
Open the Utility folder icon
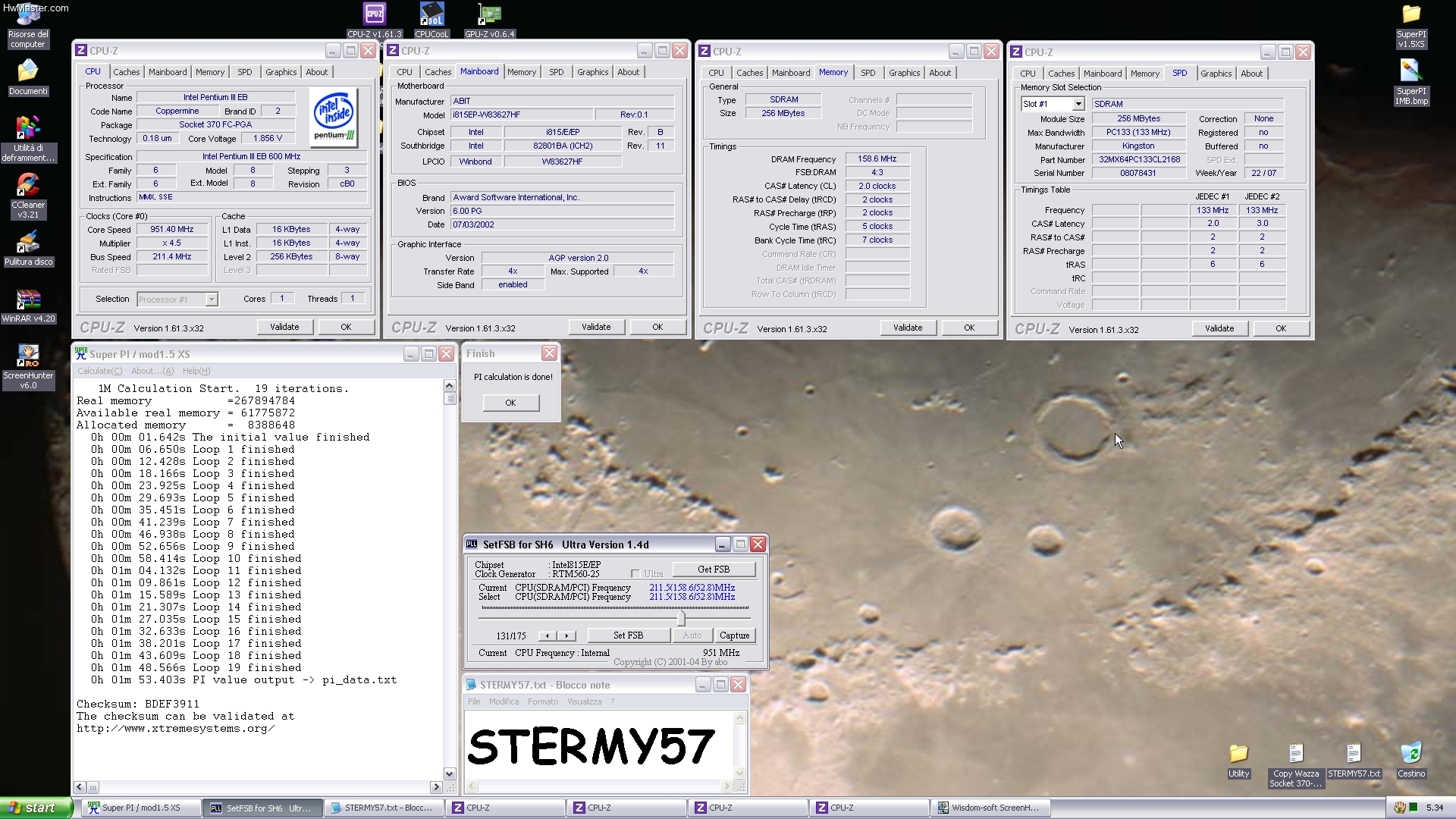pyautogui.click(x=1238, y=761)
